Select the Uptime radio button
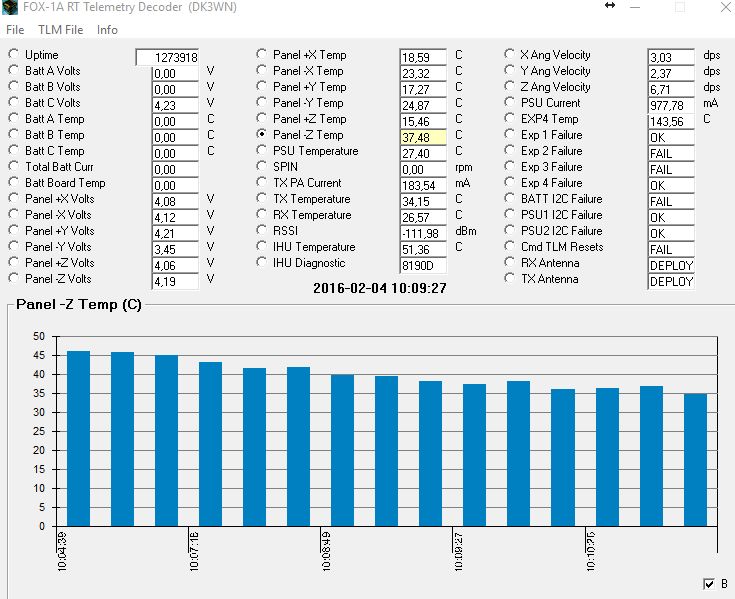This screenshot has width=735, height=599. 14,54
